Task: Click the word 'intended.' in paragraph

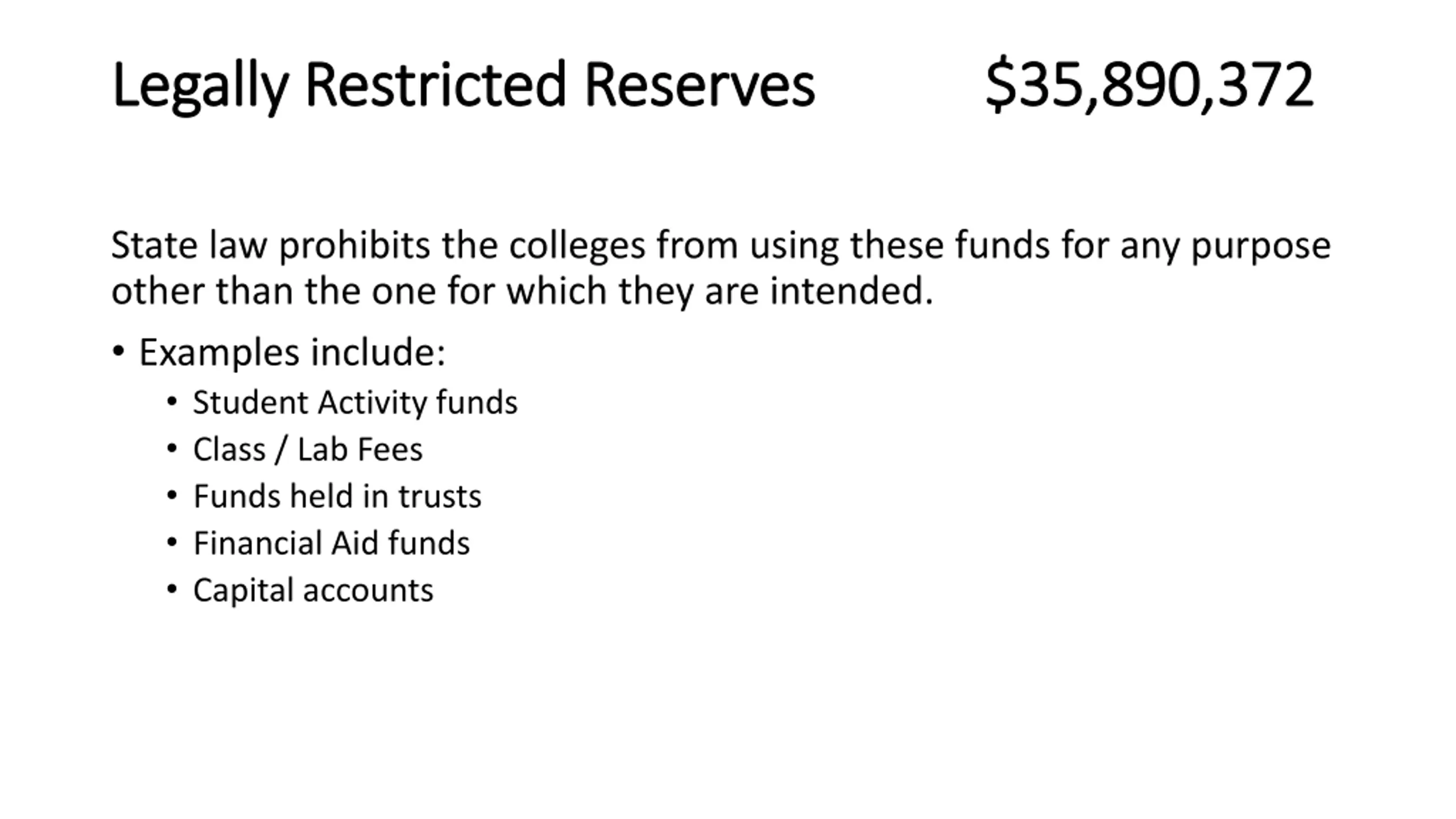Action: (851, 291)
